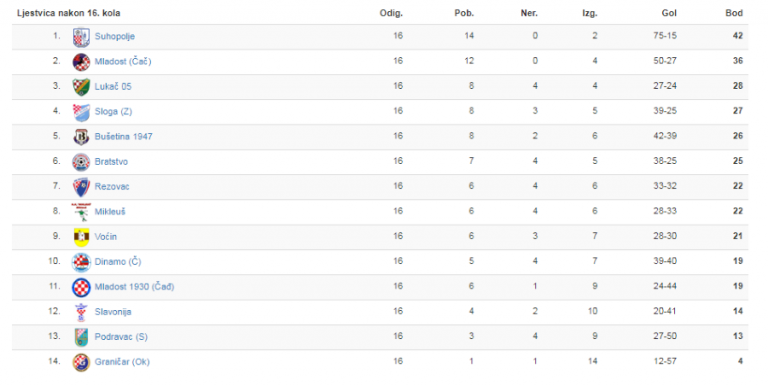
Task: Click the Suhopolje club crest icon
Action: [x=81, y=37]
